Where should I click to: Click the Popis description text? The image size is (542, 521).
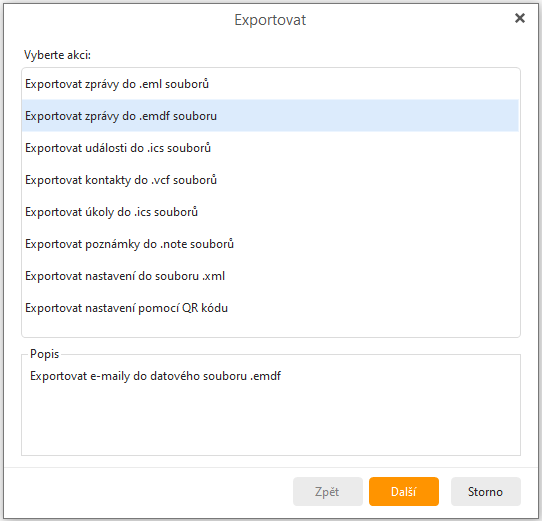click(x=155, y=376)
